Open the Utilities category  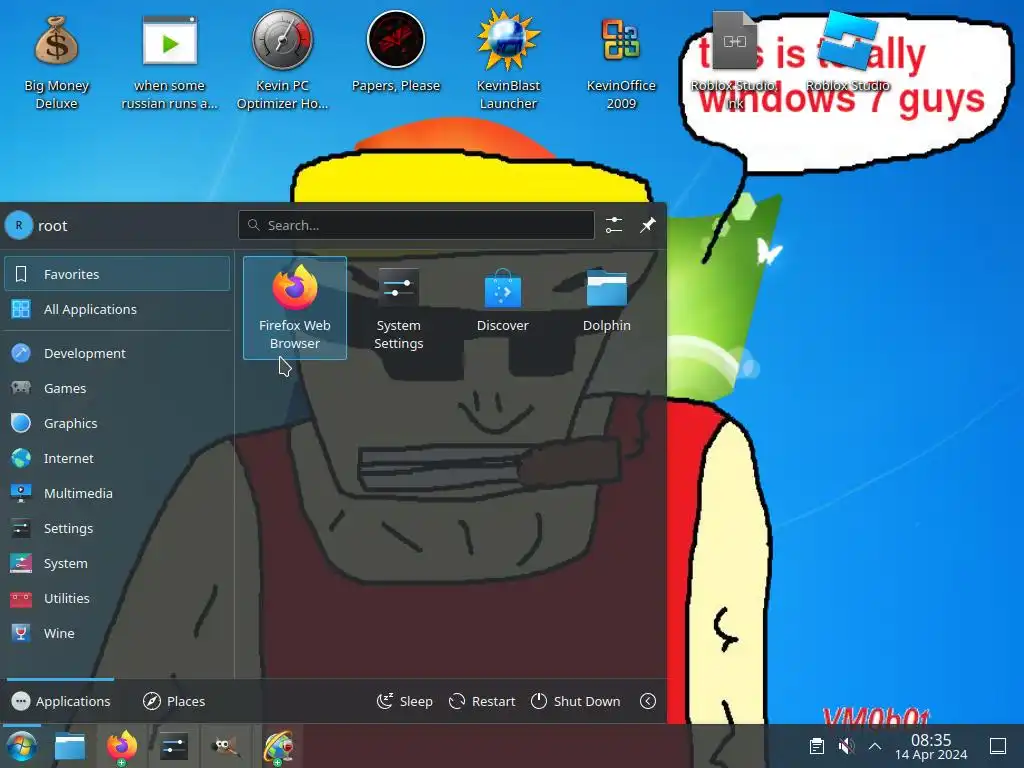[x=117, y=598]
